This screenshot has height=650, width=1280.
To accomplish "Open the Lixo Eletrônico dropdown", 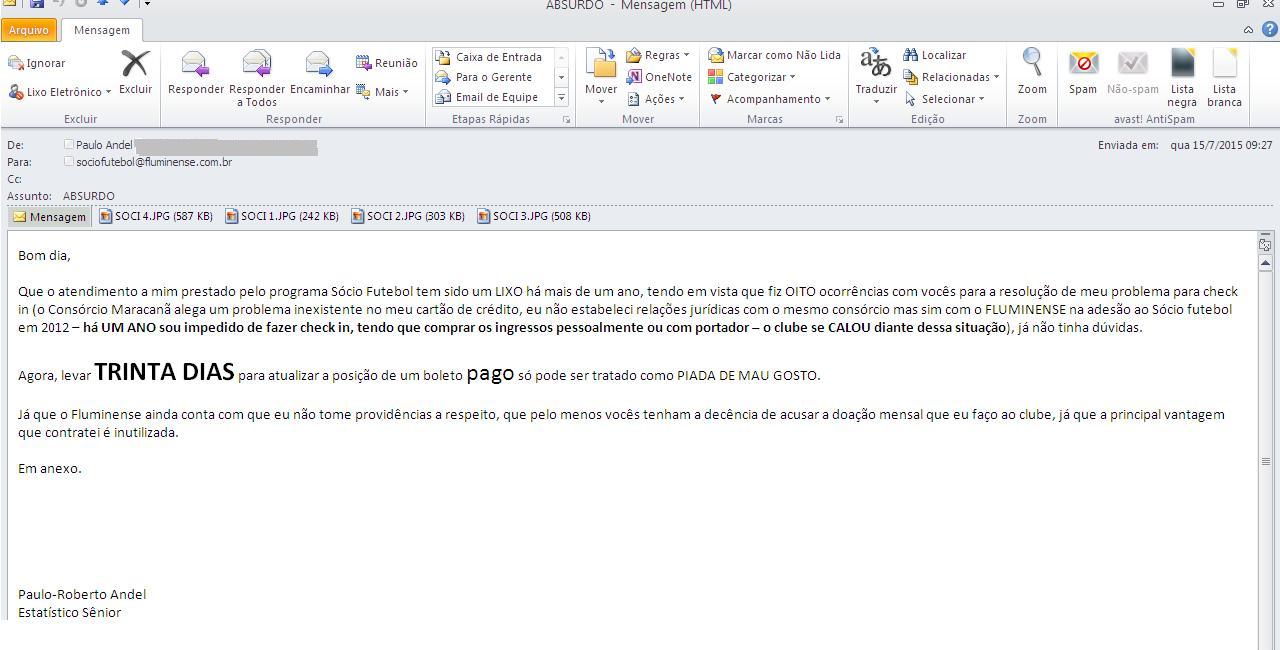I will (x=60, y=92).
